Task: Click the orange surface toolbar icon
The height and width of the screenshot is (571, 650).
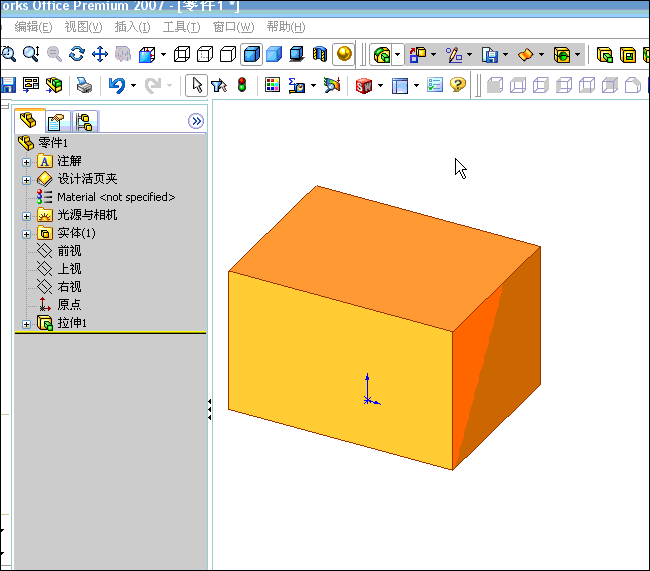Action: point(526,54)
